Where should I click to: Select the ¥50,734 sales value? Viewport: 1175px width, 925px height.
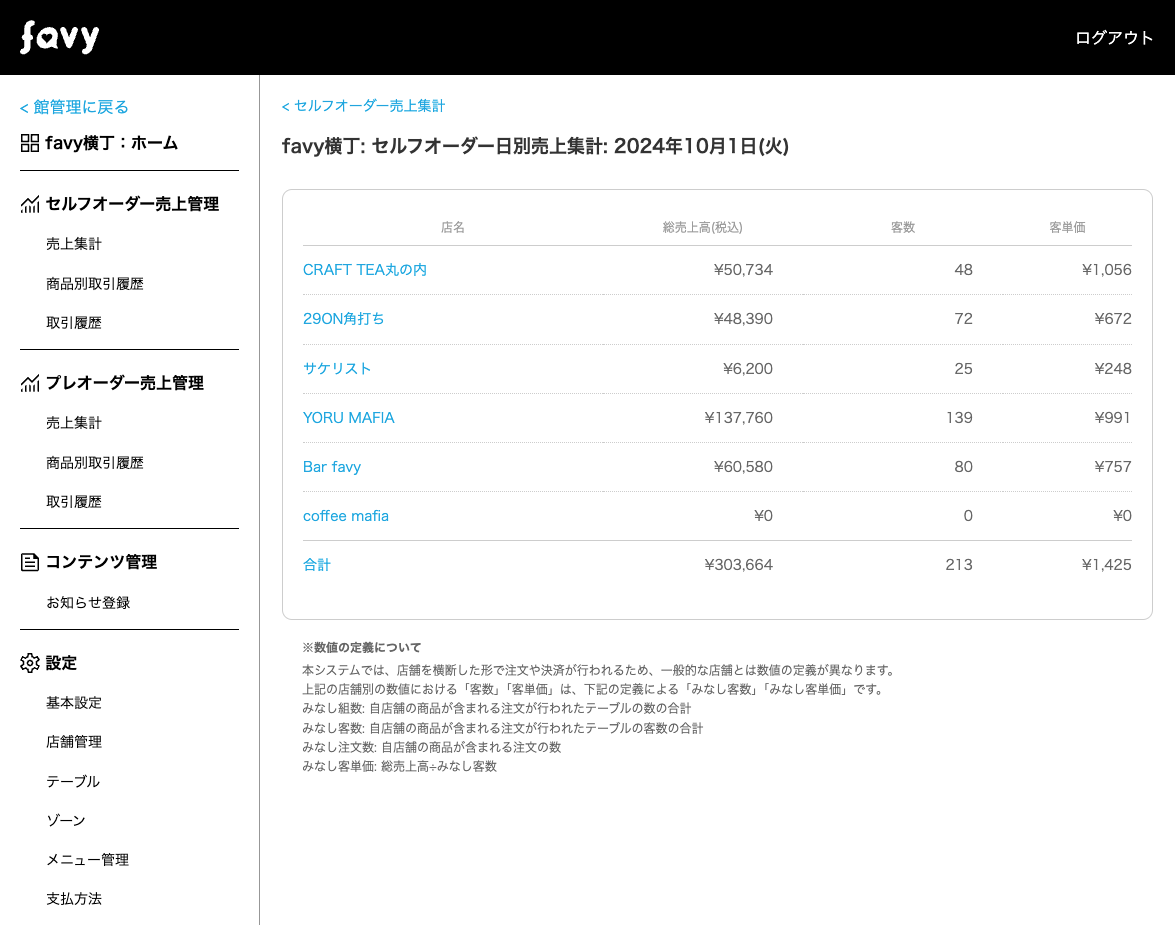point(743,270)
